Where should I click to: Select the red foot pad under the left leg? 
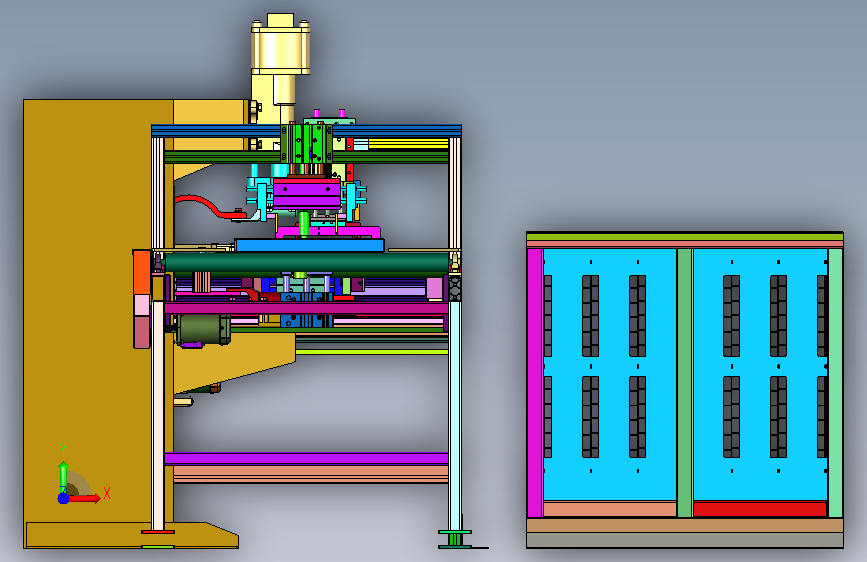click(158, 532)
